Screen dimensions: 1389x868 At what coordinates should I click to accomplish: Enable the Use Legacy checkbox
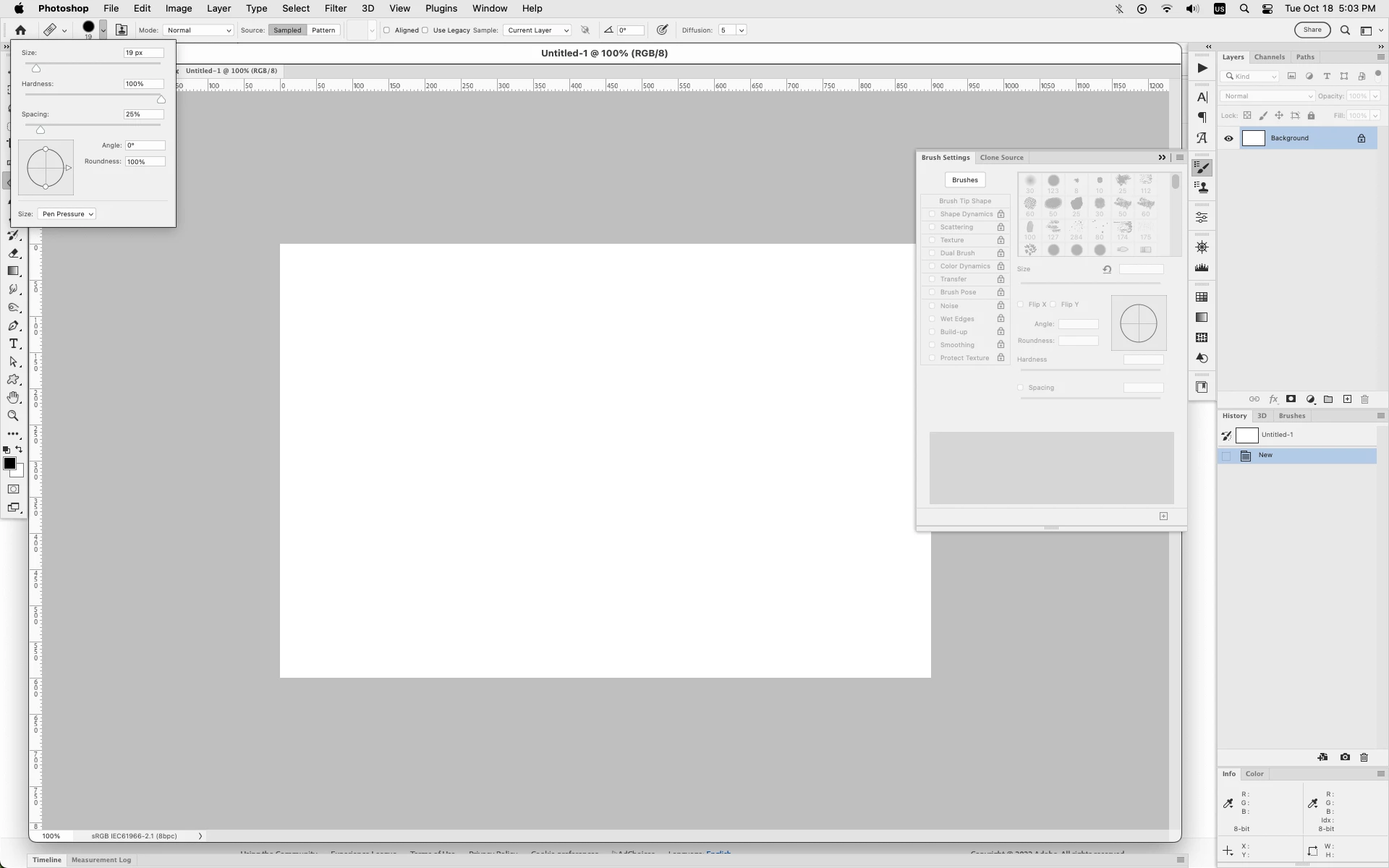pyautogui.click(x=425, y=30)
